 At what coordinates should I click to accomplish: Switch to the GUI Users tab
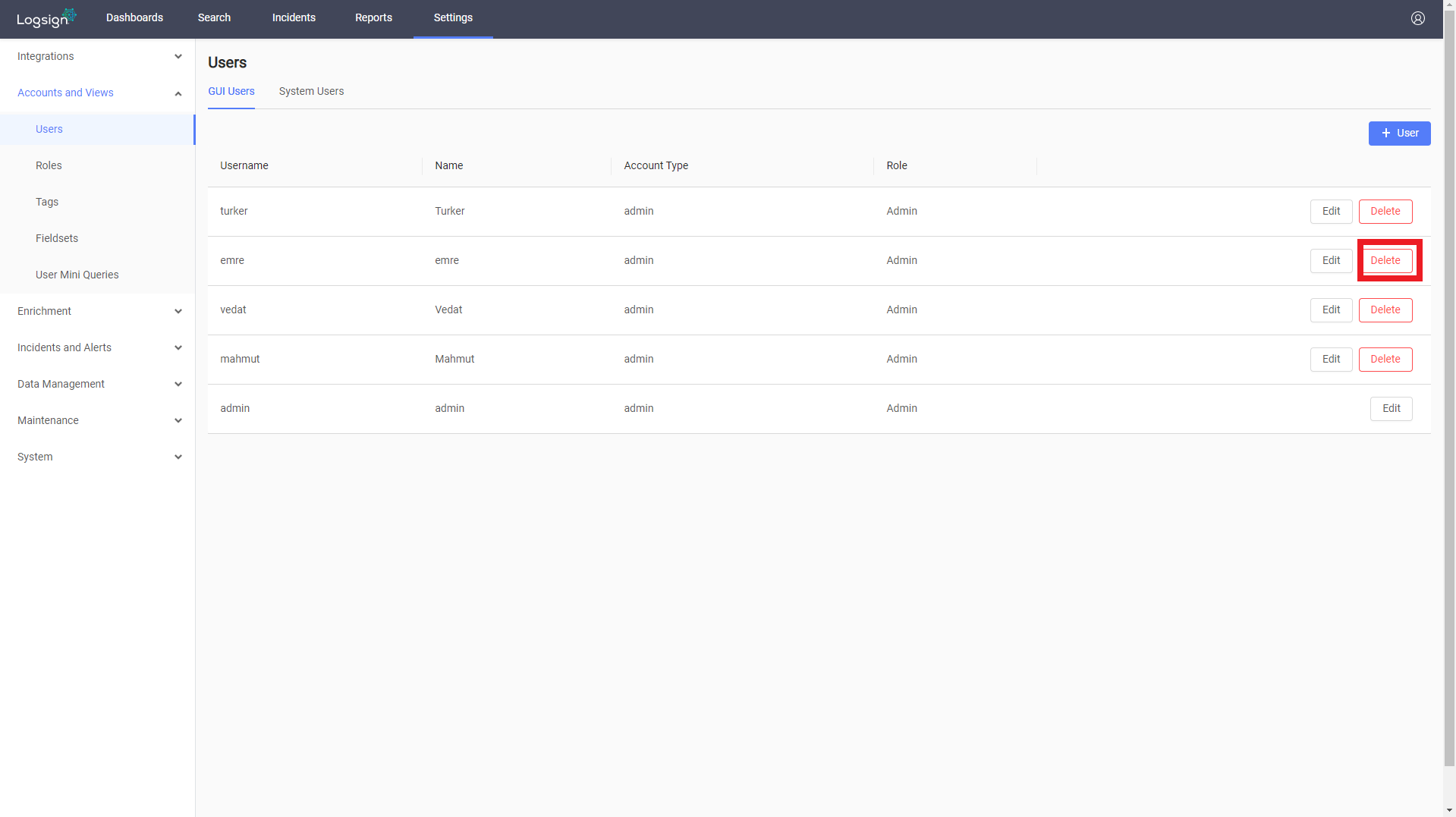[x=231, y=91]
